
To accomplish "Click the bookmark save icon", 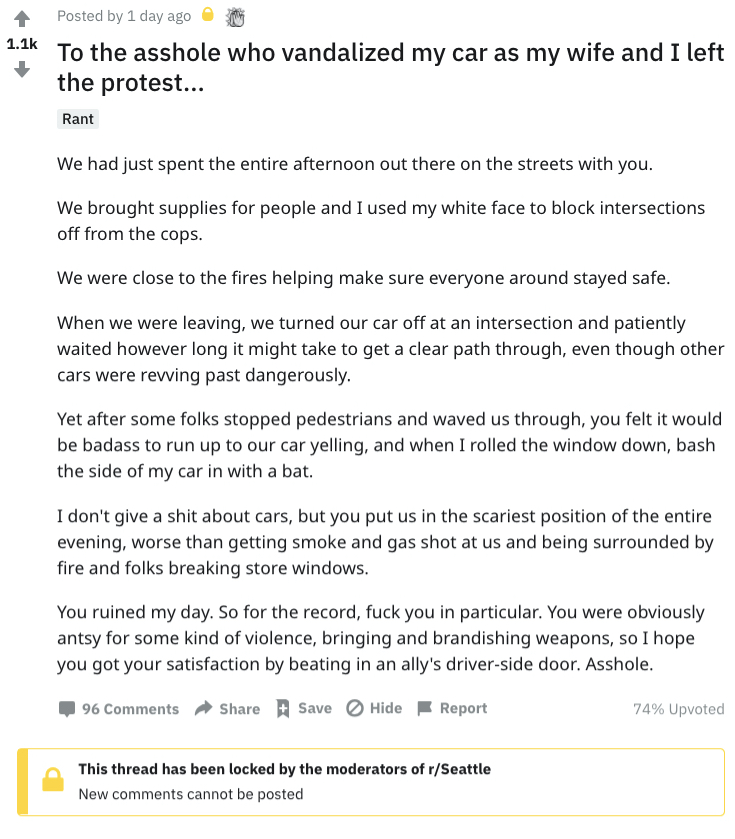I will pyautogui.click(x=283, y=708).
